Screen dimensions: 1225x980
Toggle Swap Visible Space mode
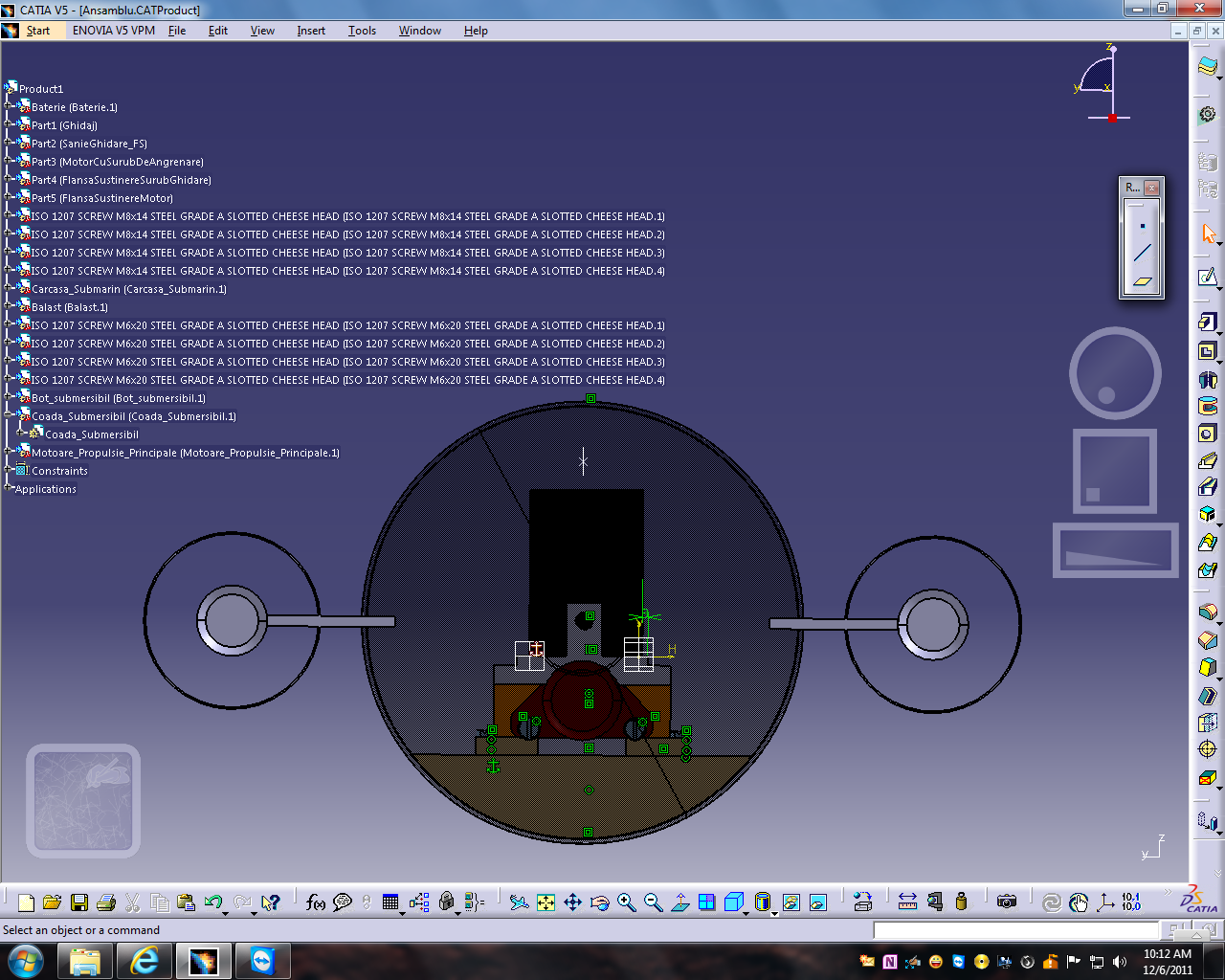tap(819, 902)
